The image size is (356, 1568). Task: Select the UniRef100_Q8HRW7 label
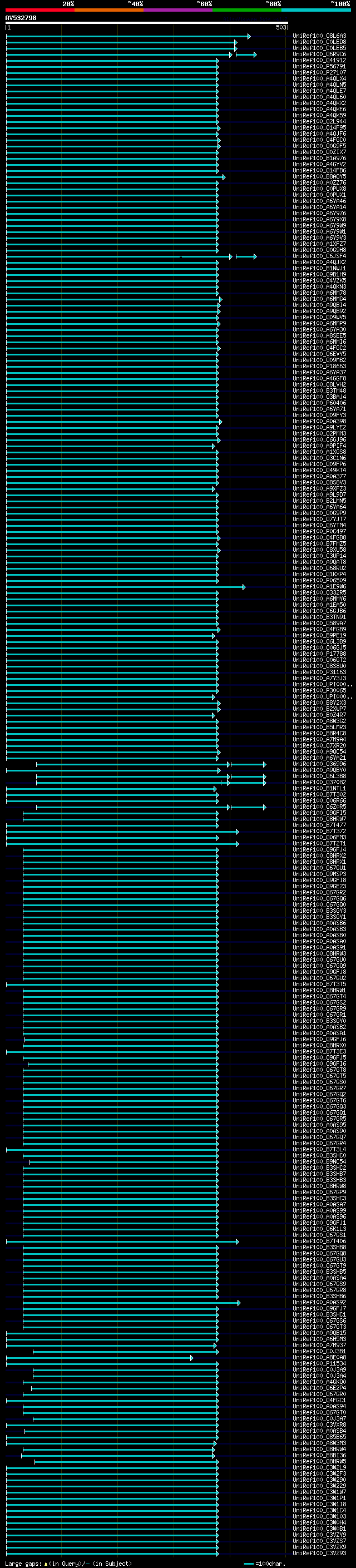[319, 819]
